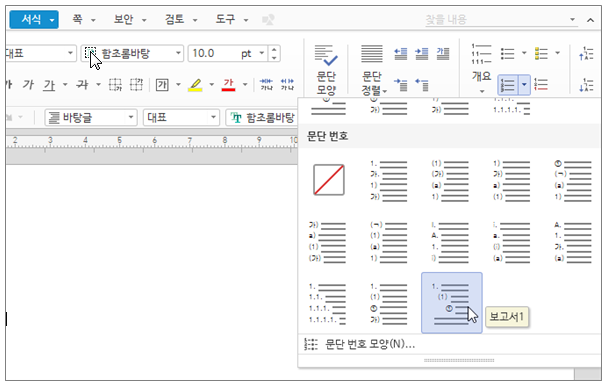Click the narrow letter spacing icon
This screenshot has width=606, height=388.
point(266,84)
